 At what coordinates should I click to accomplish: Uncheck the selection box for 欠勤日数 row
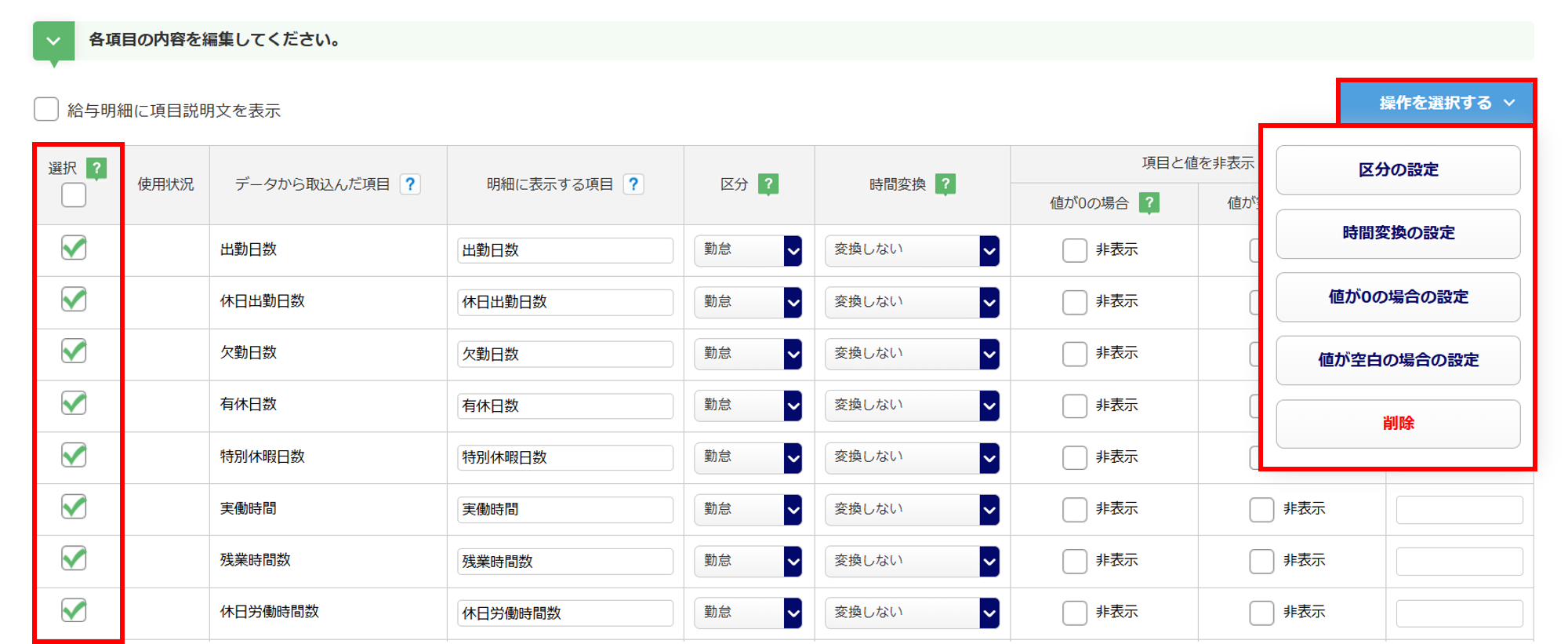tap(74, 351)
